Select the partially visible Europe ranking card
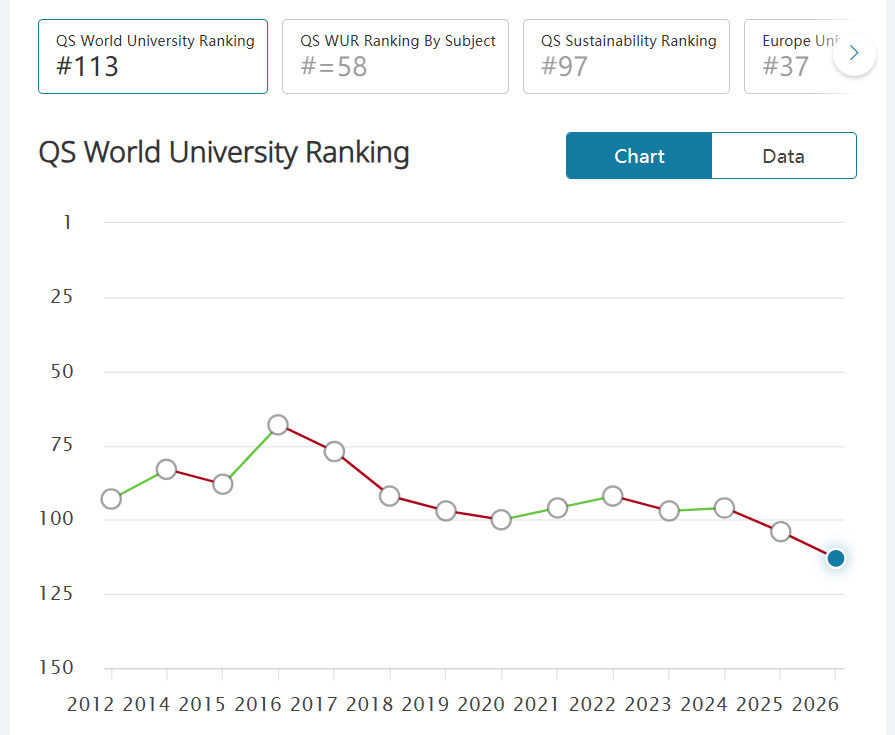The image size is (895, 735). [795, 56]
